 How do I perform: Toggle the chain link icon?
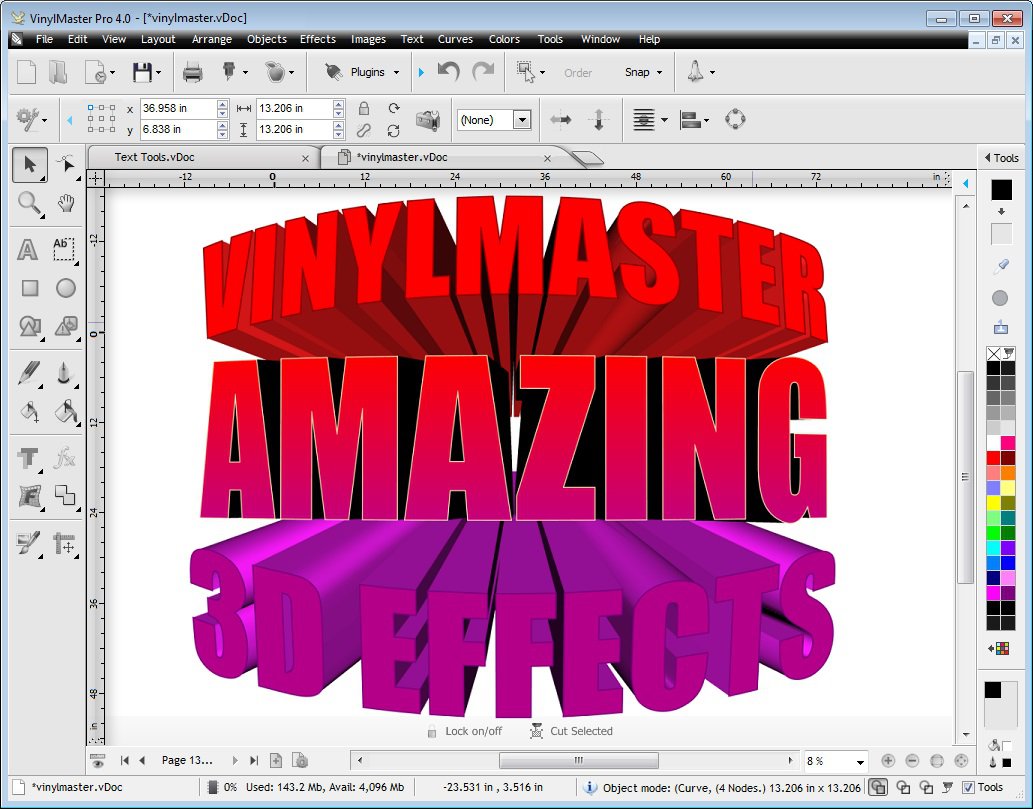coord(364,130)
